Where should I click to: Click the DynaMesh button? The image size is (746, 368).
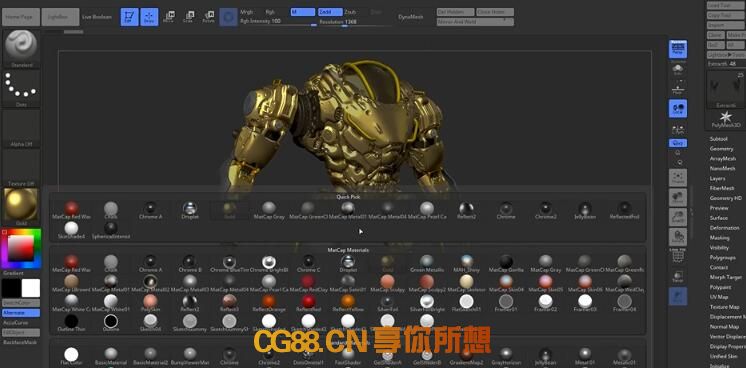click(x=410, y=17)
